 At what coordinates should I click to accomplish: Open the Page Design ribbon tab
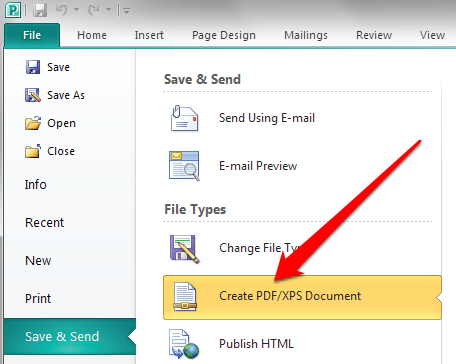coord(224,35)
